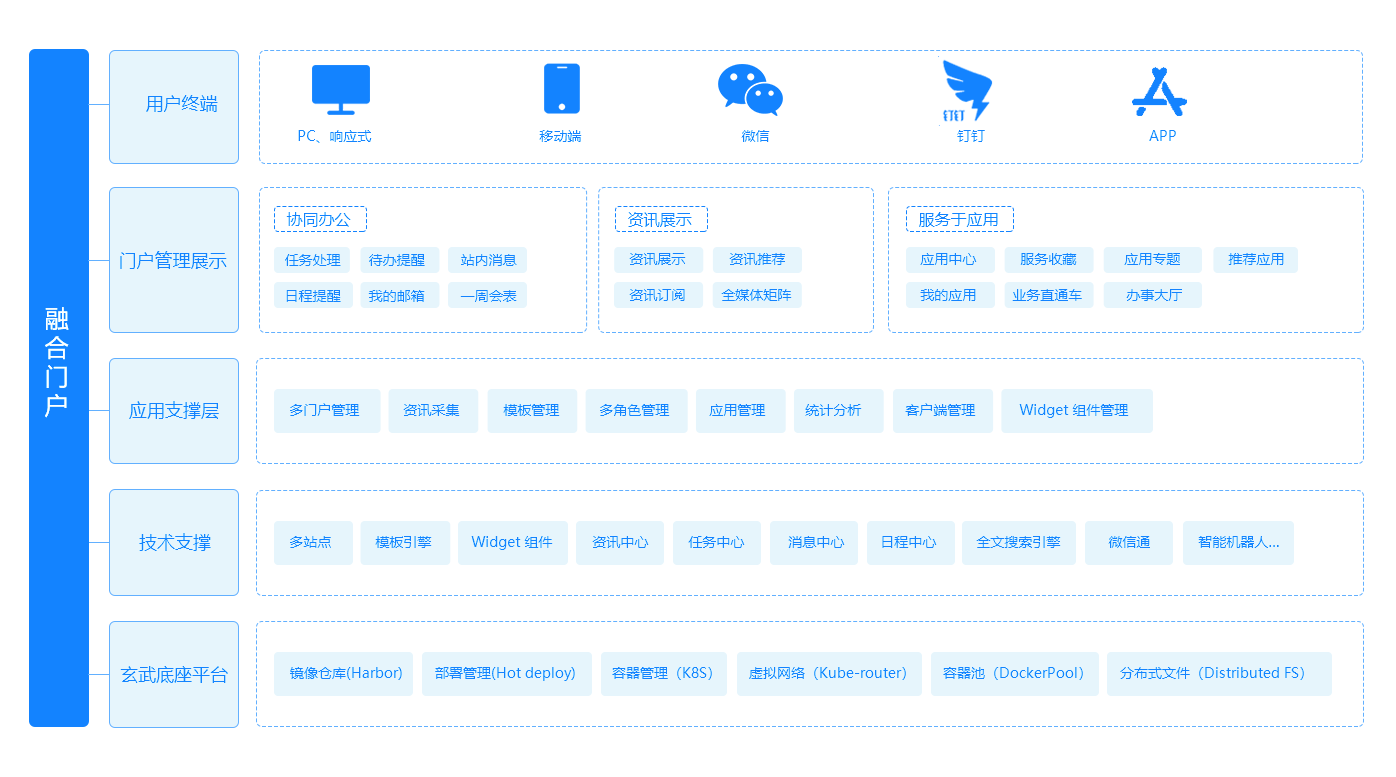Select the 推荐应用 tag
This screenshot has height=777, width=1396.
tap(1256, 260)
